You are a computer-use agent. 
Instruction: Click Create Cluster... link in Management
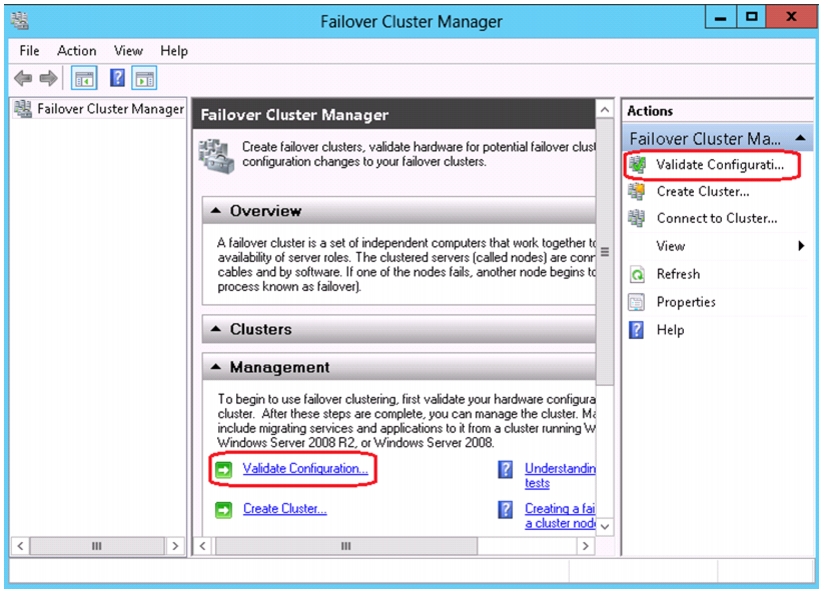[285, 509]
